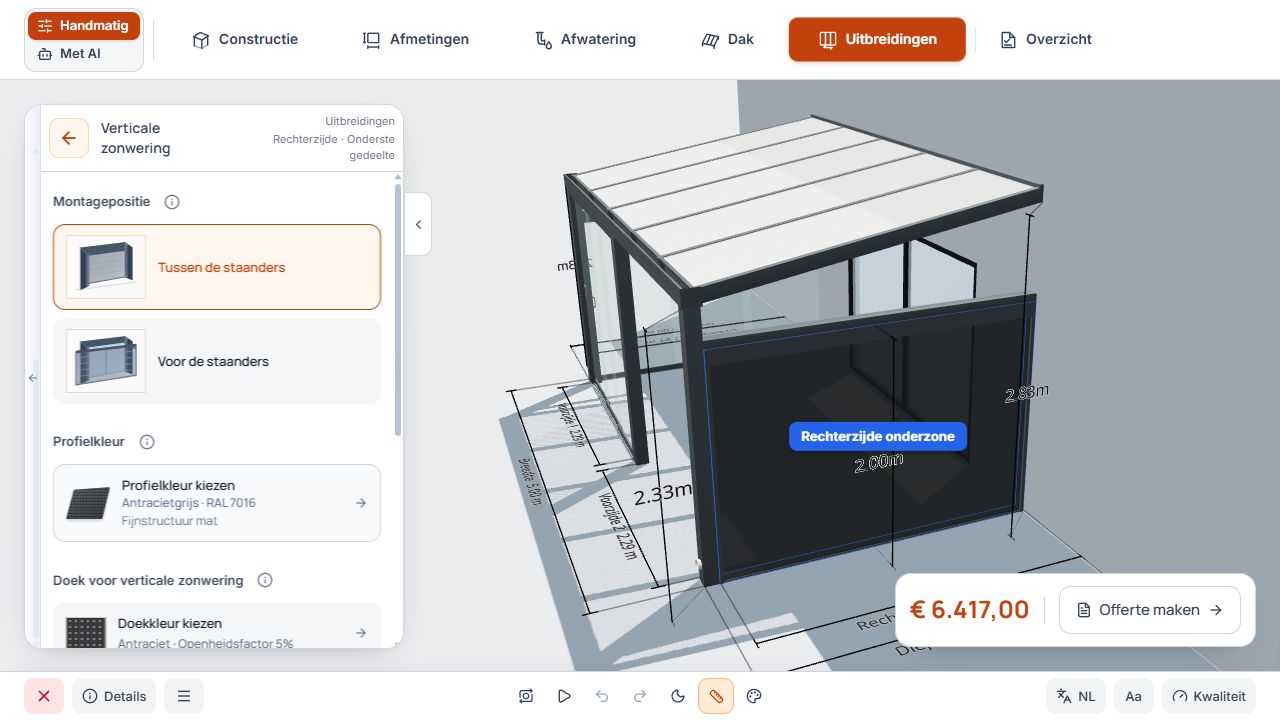Open Profielkleur kiezen selection

(217, 503)
